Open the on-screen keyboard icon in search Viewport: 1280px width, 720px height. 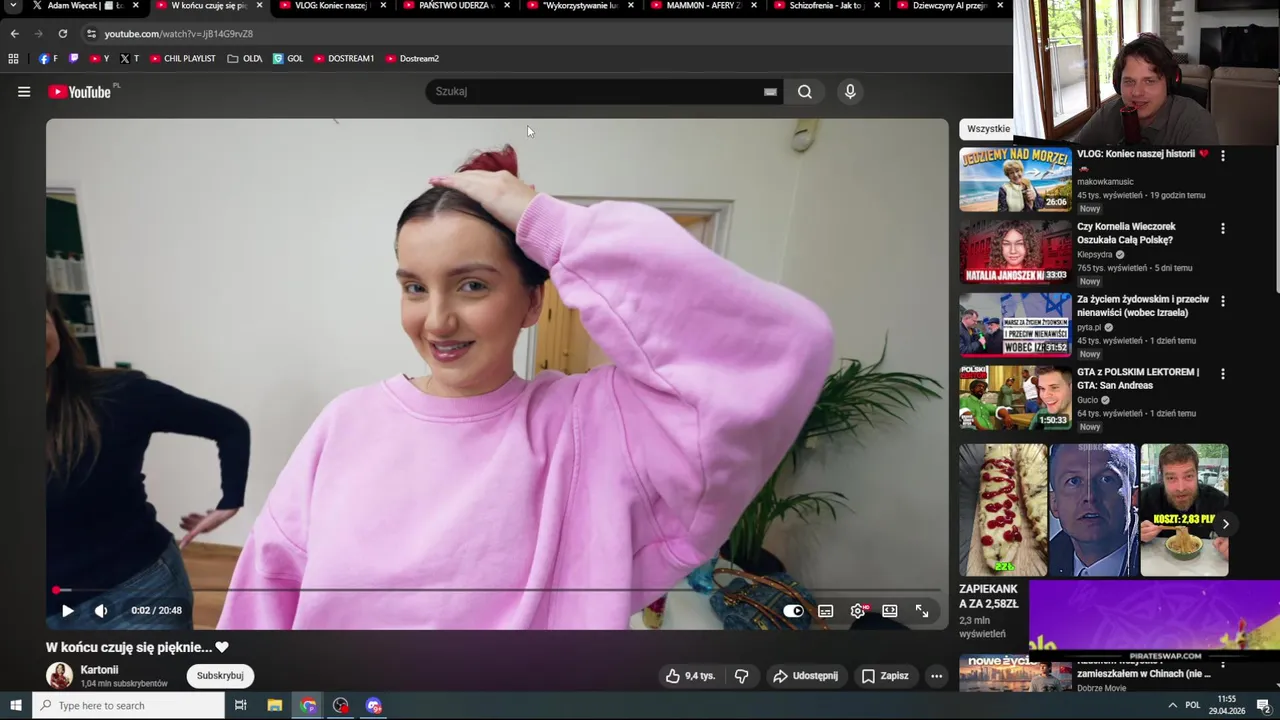pyautogui.click(x=770, y=92)
